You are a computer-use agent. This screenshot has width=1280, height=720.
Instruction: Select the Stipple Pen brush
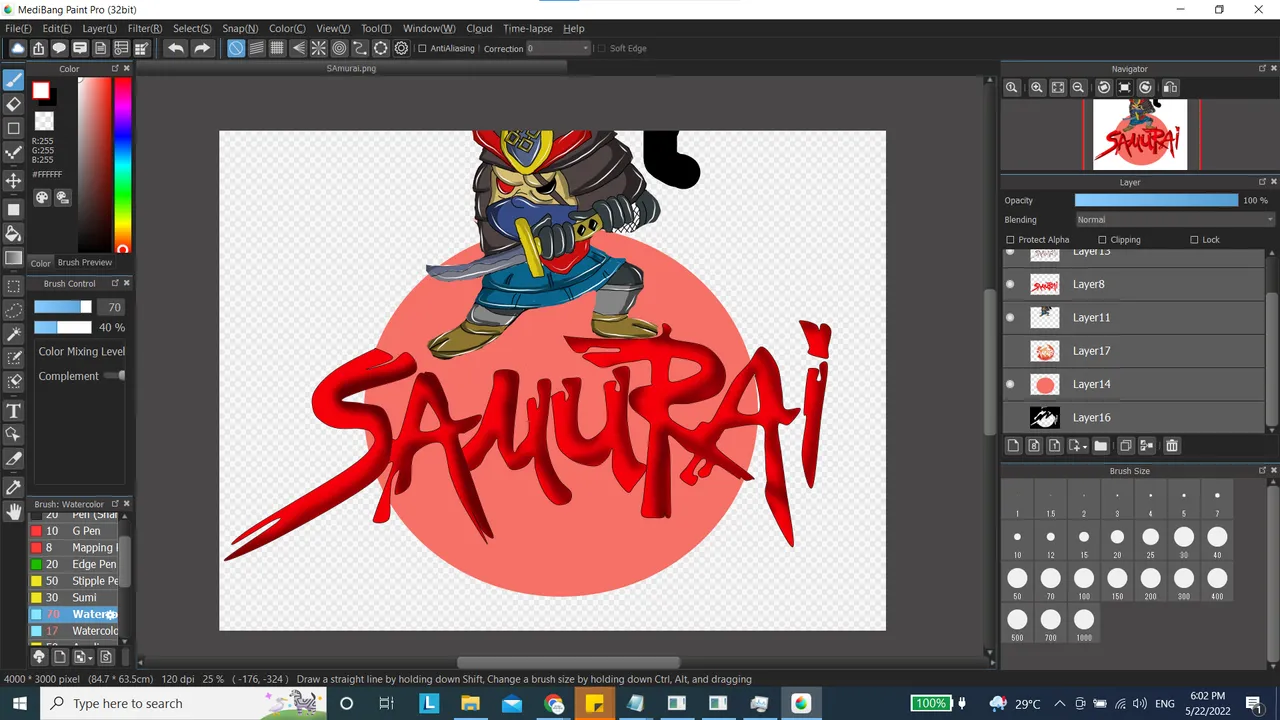pyautogui.click(x=74, y=581)
